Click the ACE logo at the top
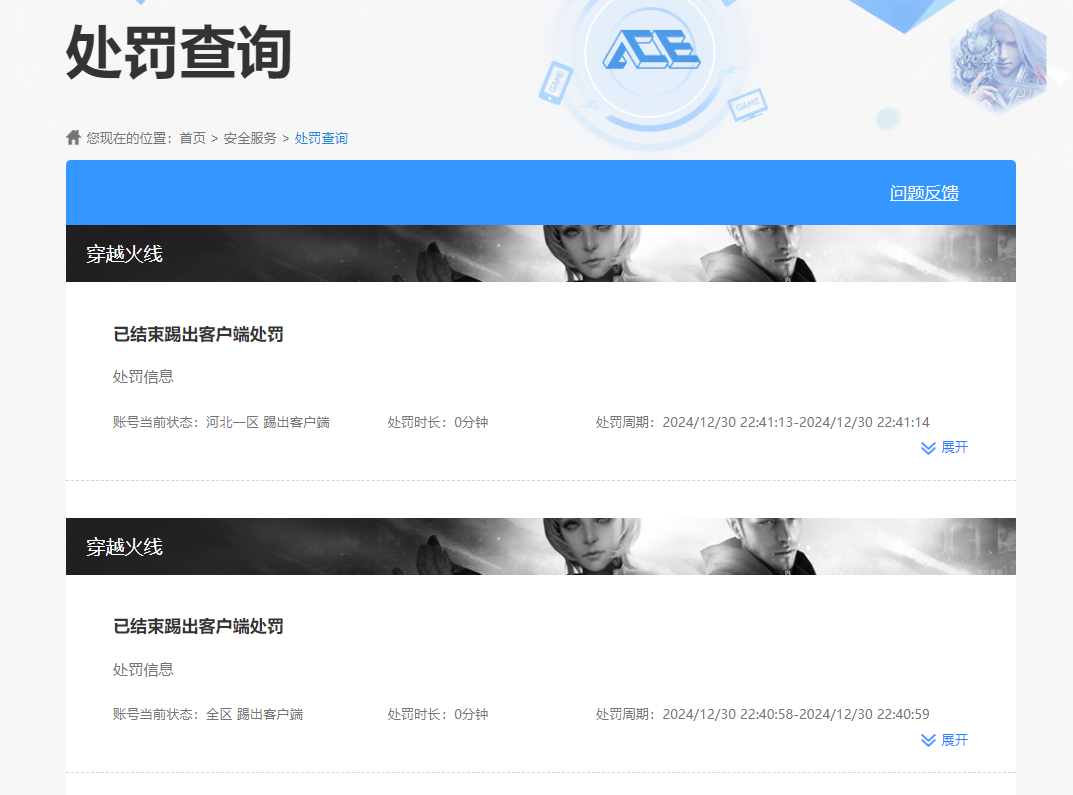This screenshot has width=1073, height=795. click(651, 50)
